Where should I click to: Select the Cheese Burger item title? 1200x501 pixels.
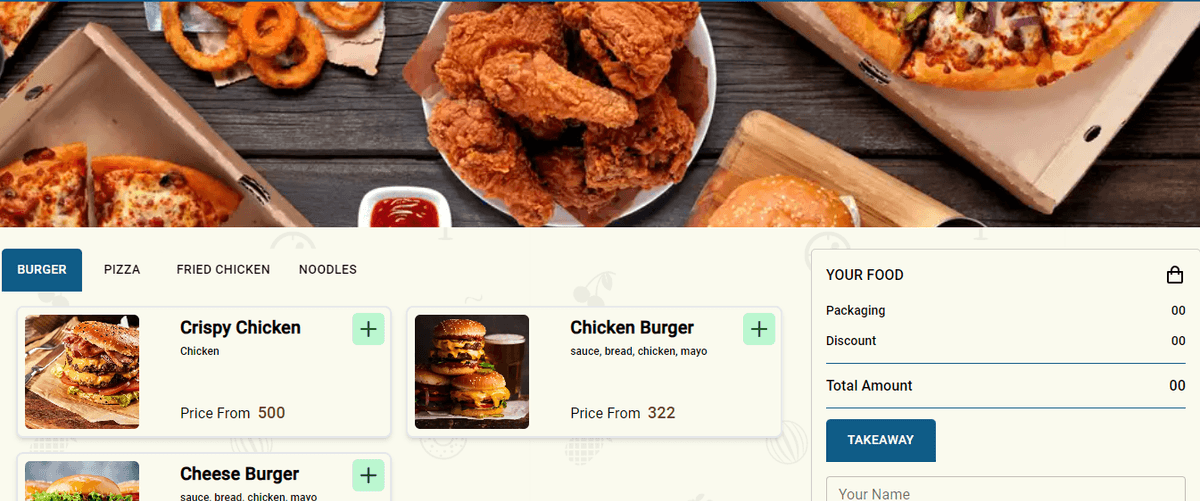click(239, 474)
